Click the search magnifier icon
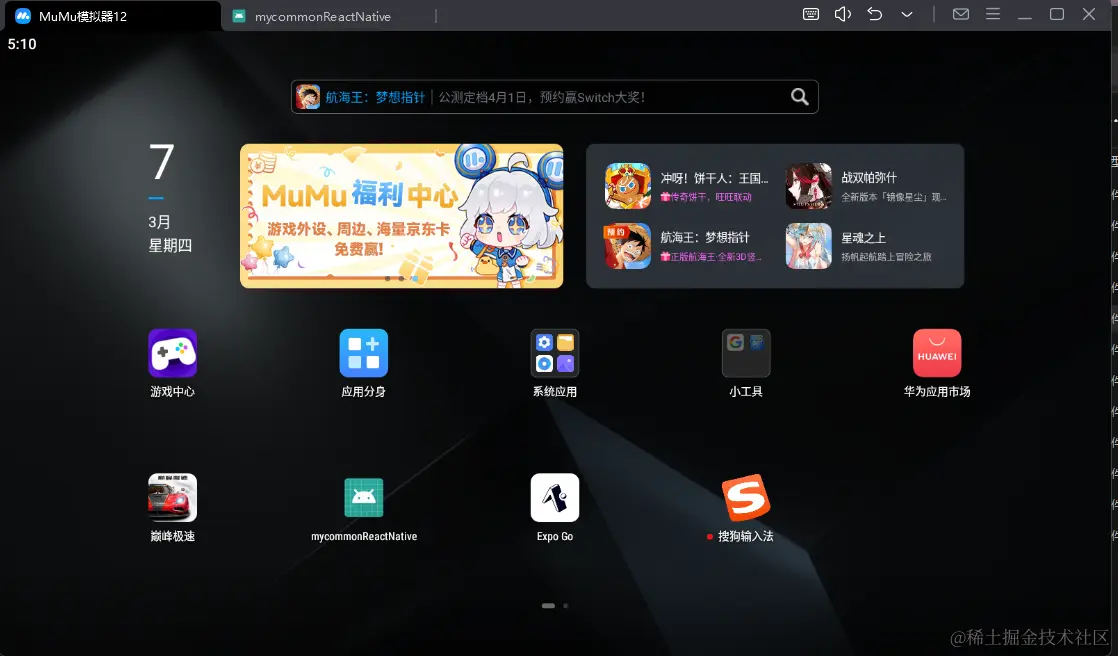The width and height of the screenshot is (1118, 656). 800,97
